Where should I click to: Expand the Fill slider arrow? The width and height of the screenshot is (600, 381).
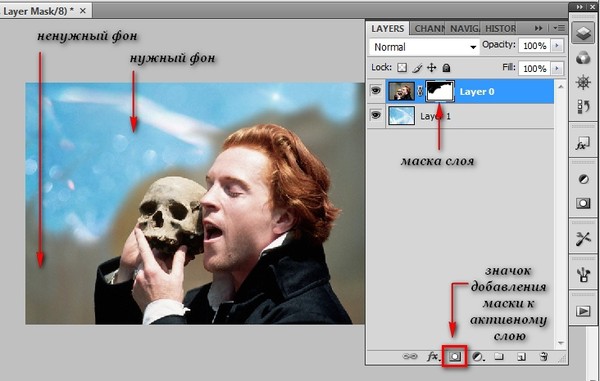557,68
